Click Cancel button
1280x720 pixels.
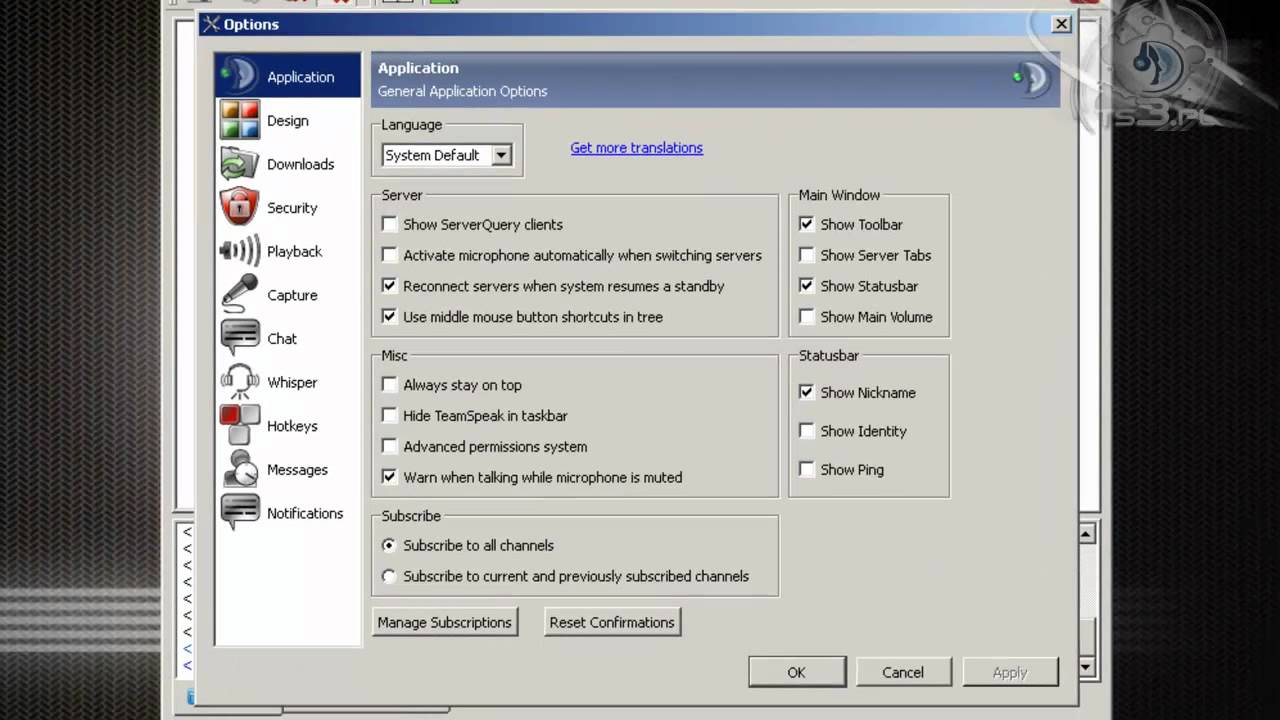click(x=903, y=672)
